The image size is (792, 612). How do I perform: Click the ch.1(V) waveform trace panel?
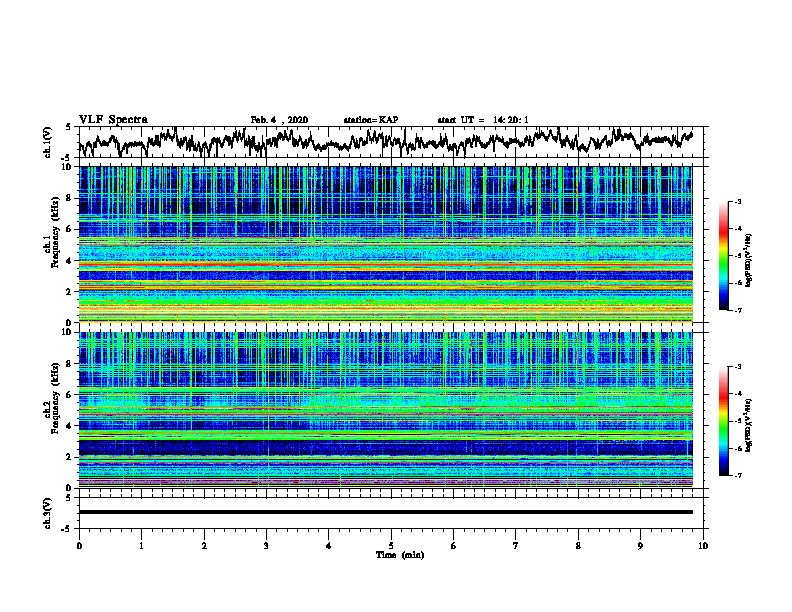[391, 142]
